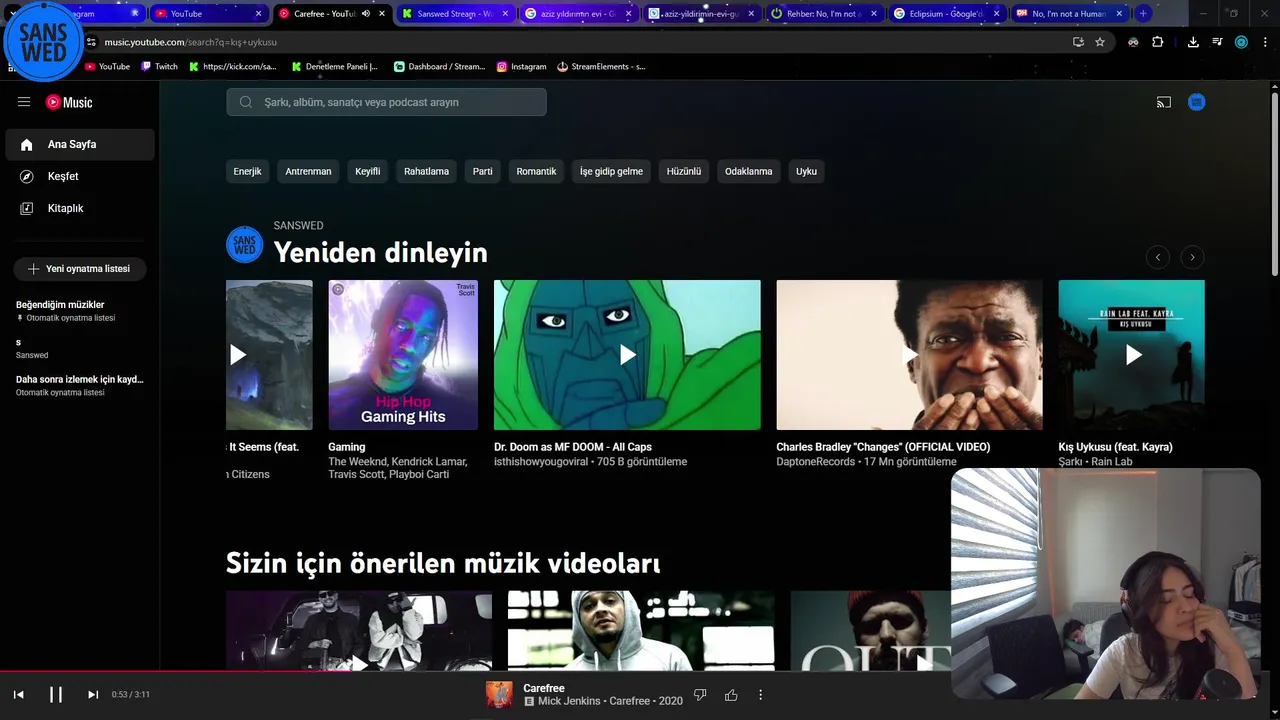Focus the music search field
Screen dimensions: 1280x720
(x=386, y=102)
